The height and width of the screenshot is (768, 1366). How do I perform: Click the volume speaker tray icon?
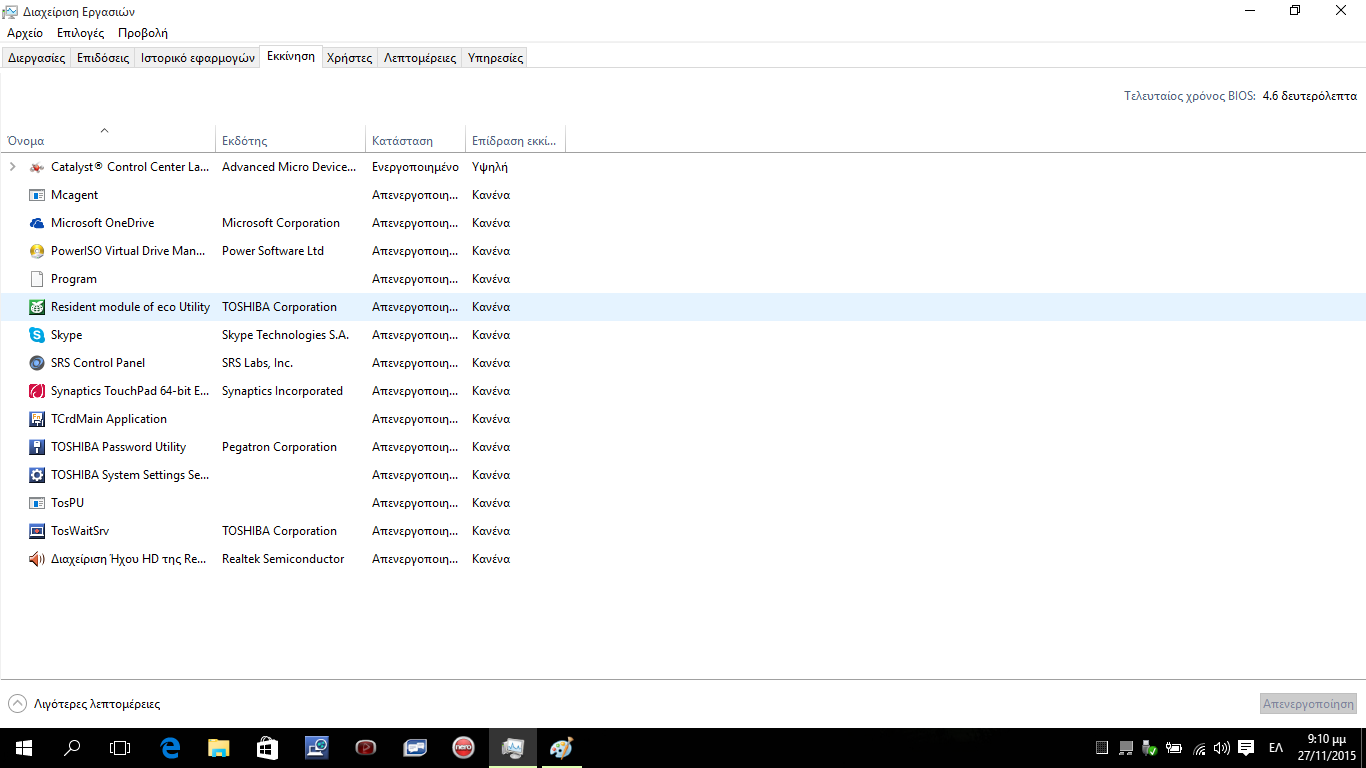(x=1222, y=748)
